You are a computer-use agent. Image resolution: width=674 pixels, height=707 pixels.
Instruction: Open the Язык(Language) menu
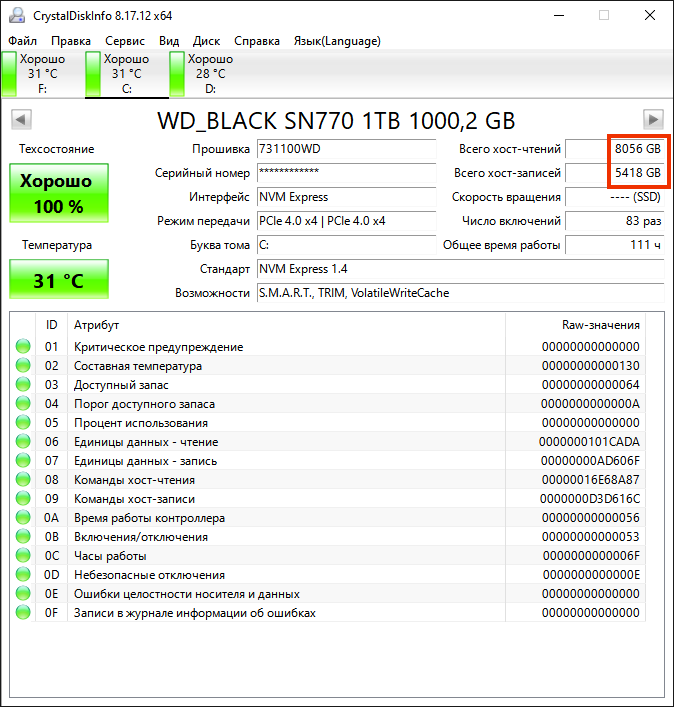click(x=337, y=41)
